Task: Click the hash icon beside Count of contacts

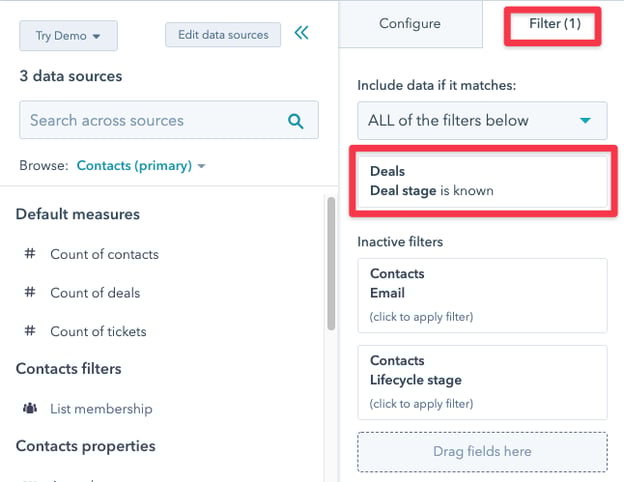Action: coord(30,254)
